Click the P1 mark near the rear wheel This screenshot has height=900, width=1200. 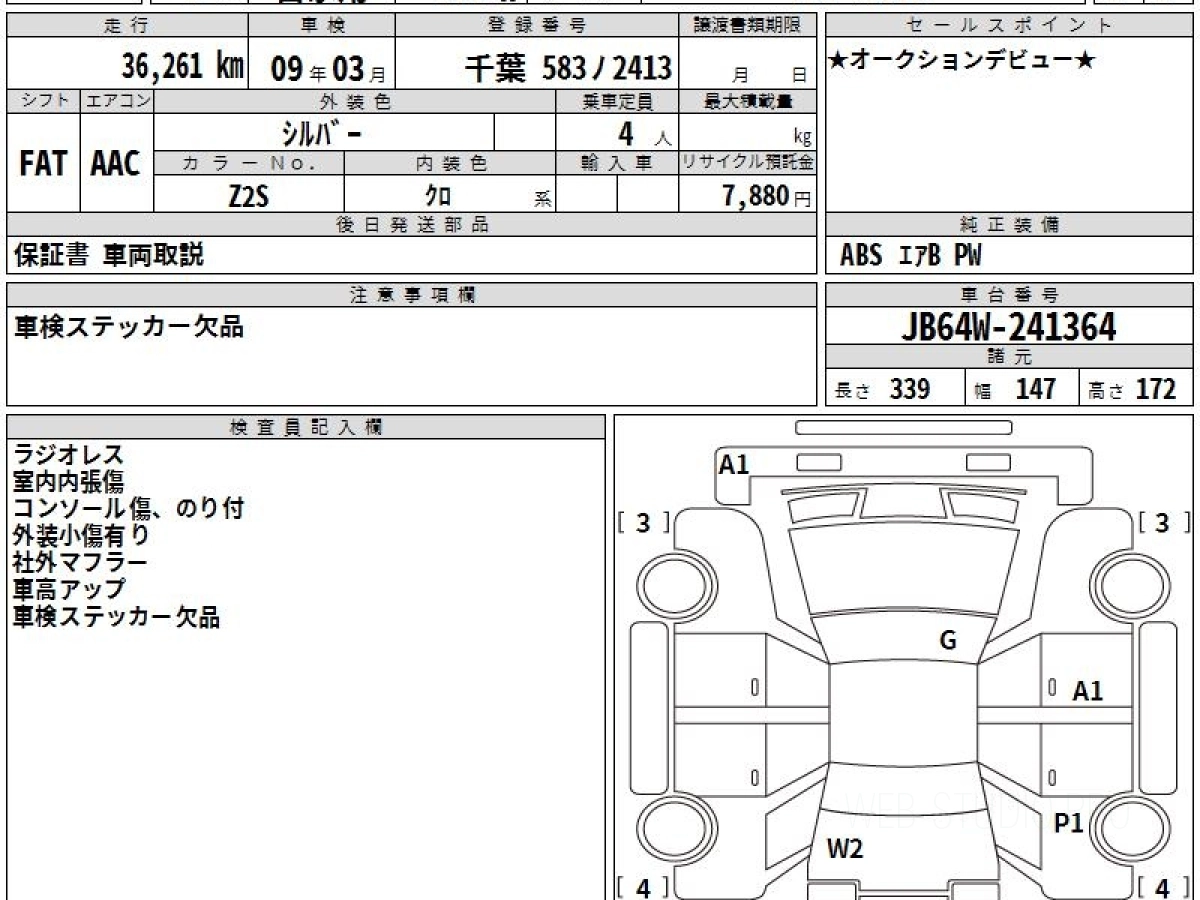click(x=1069, y=823)
